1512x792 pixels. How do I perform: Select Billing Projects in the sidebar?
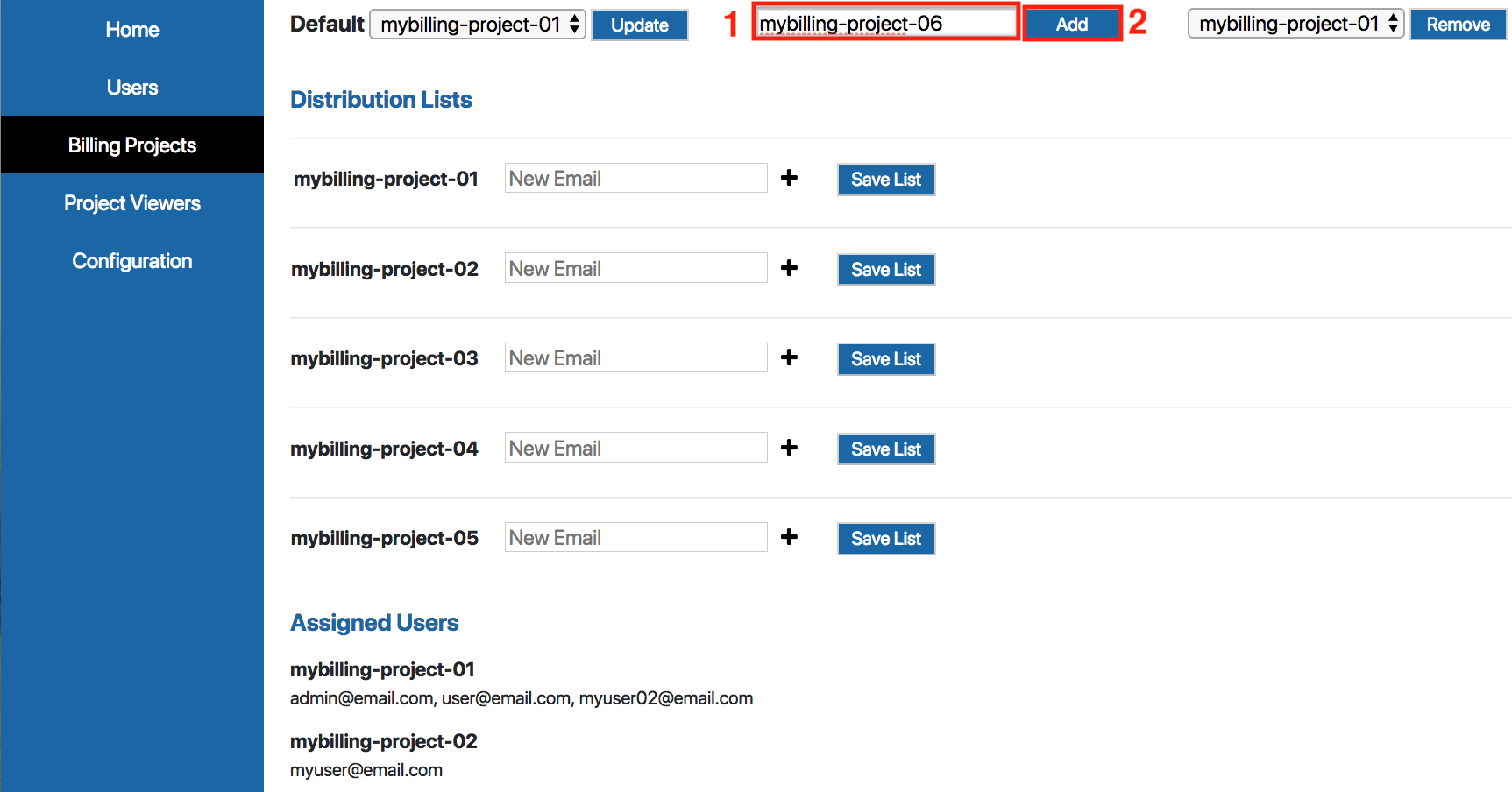click(x=132, y=145)
